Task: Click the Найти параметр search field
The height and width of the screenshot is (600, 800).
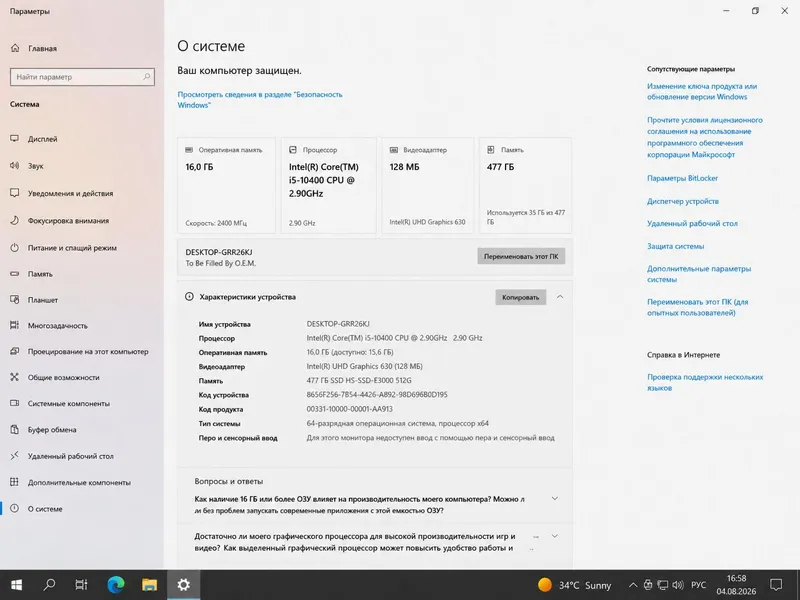Action: coord(82,77)
